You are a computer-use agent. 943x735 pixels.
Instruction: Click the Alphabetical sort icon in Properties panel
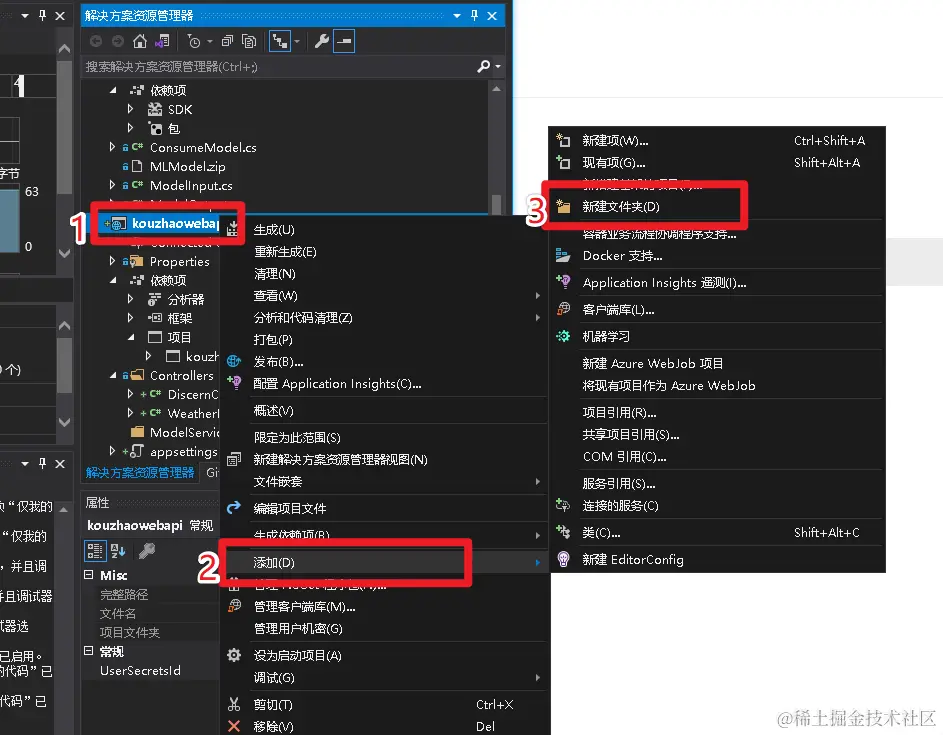point(118,550)
